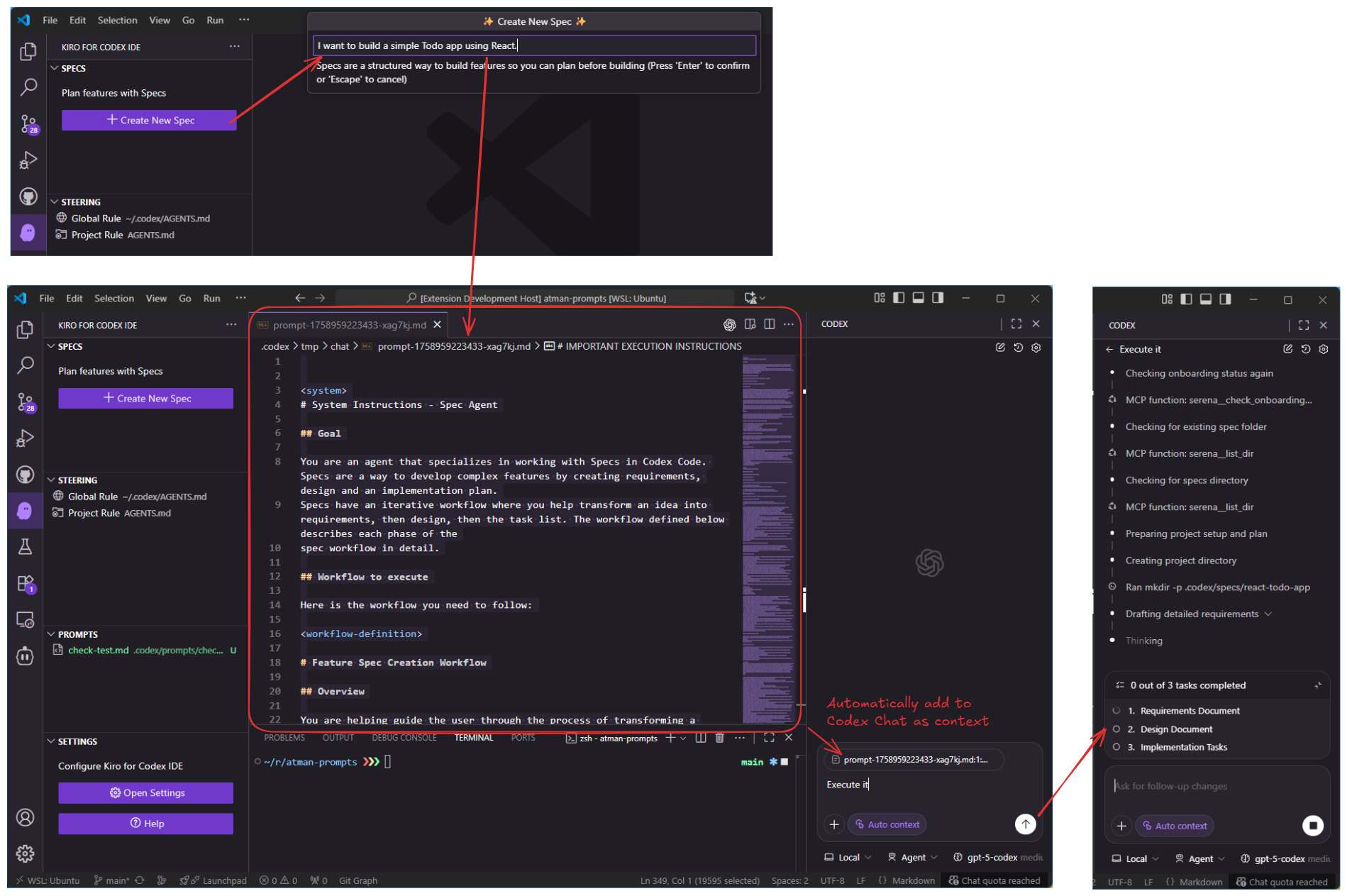The width and height of the screenshot is (1347, 896).
Task: Open Remote Explorer icon in main window
Action: pyautogui.click(x=26, y=620)
